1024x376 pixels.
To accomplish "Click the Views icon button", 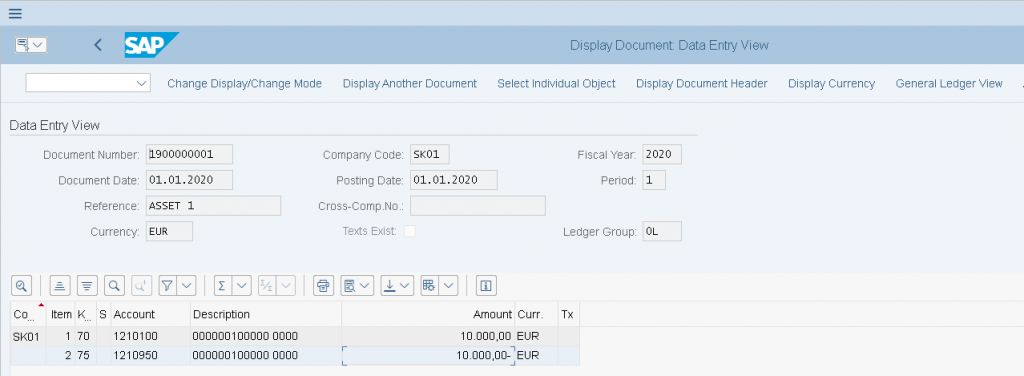I will coord(357,285).
